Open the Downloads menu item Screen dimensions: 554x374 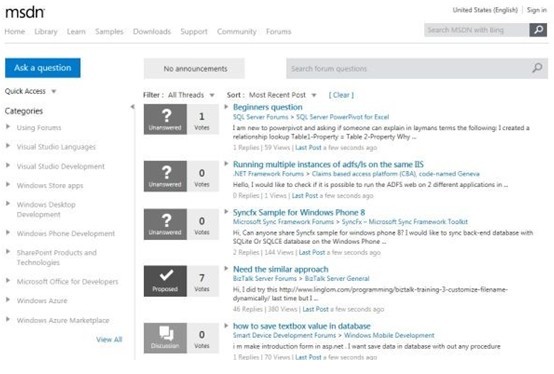(152, 31)
